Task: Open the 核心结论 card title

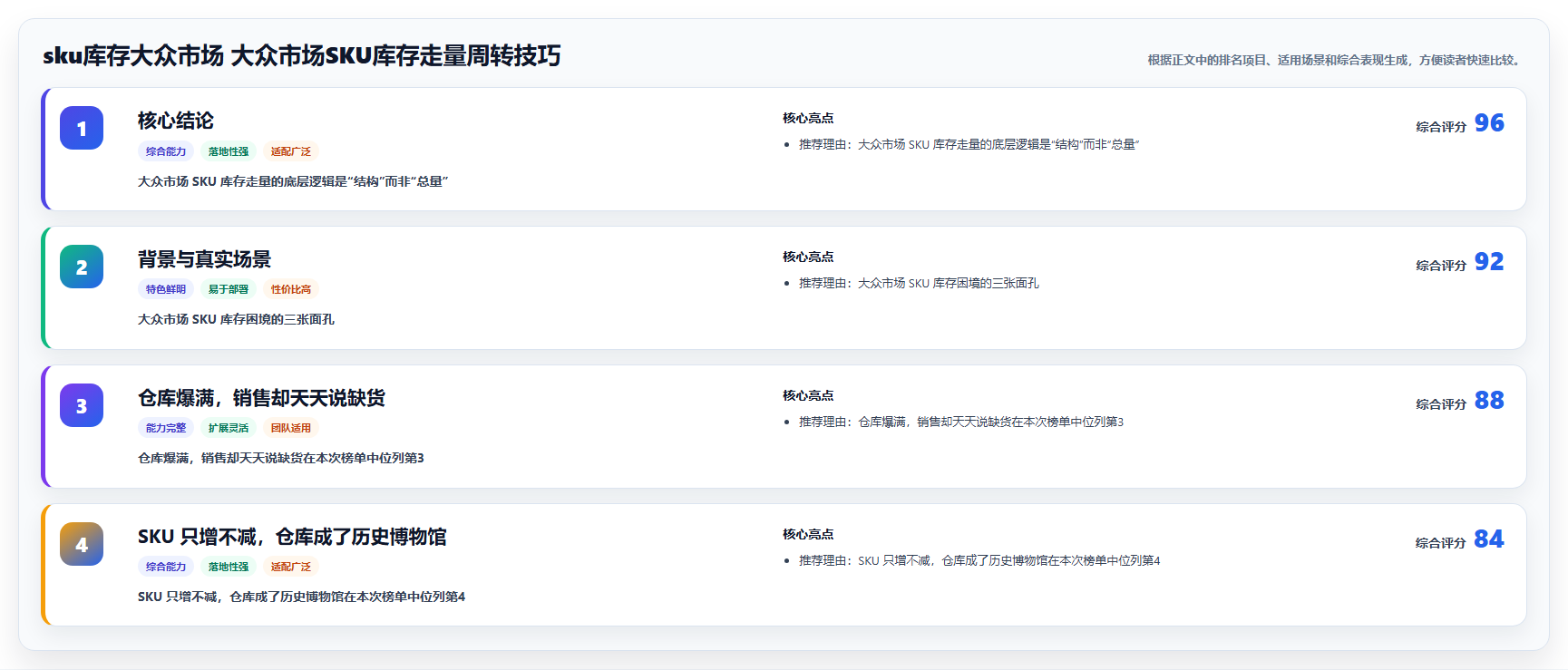Action: tap(176, 121)
